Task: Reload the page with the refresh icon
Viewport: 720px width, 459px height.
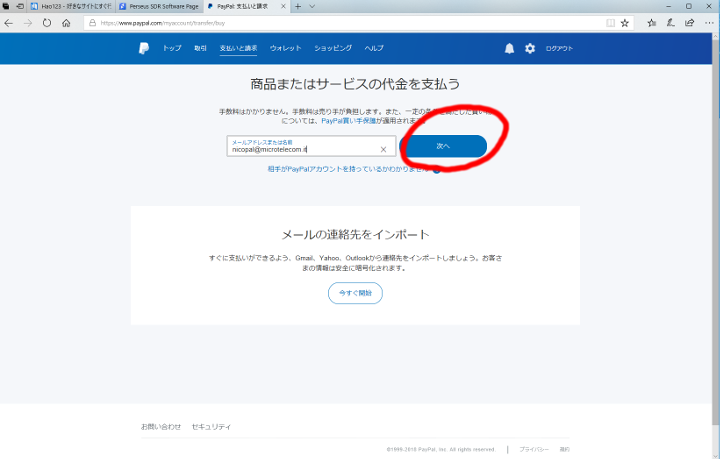Action: pos(47,23)
